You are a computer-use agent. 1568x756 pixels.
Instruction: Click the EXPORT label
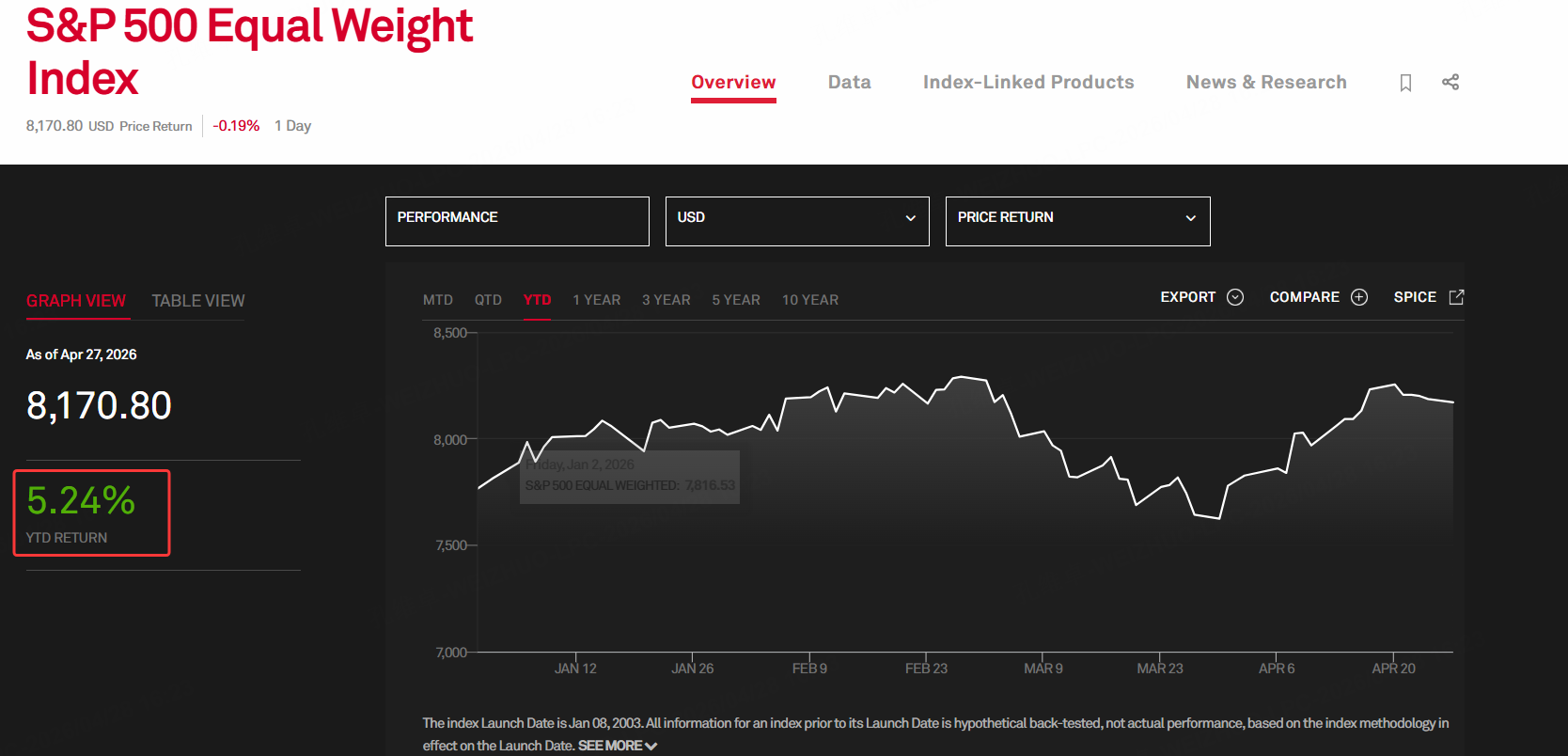pos(1188,297)
